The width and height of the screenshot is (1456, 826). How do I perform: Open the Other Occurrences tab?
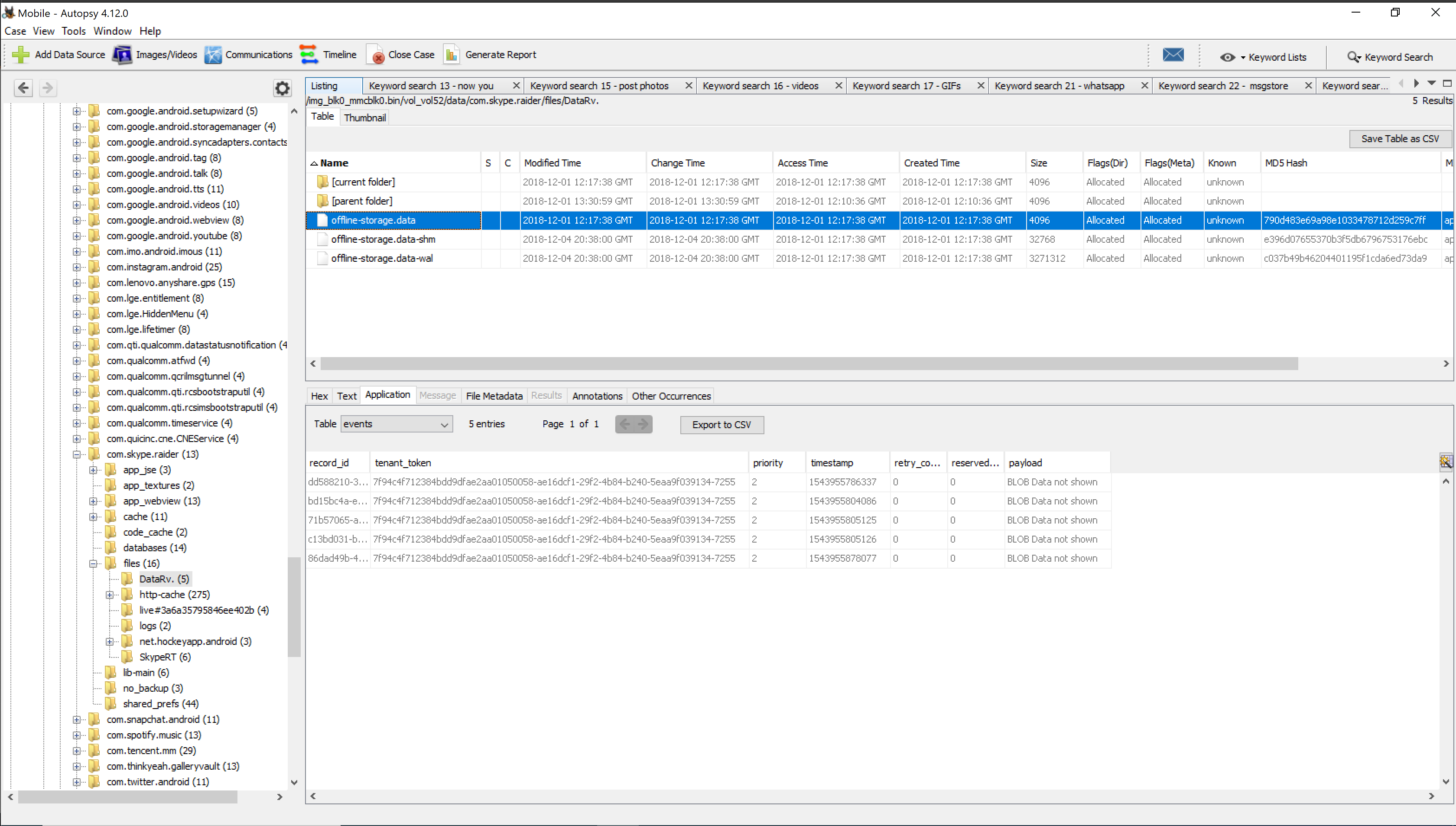(671, 396)
